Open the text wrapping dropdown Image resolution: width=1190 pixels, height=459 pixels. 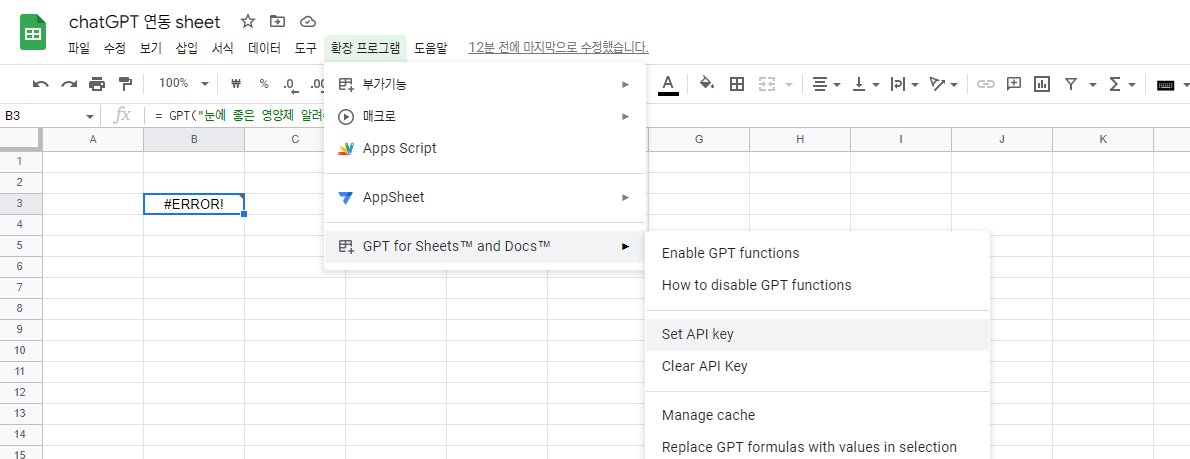904,84
